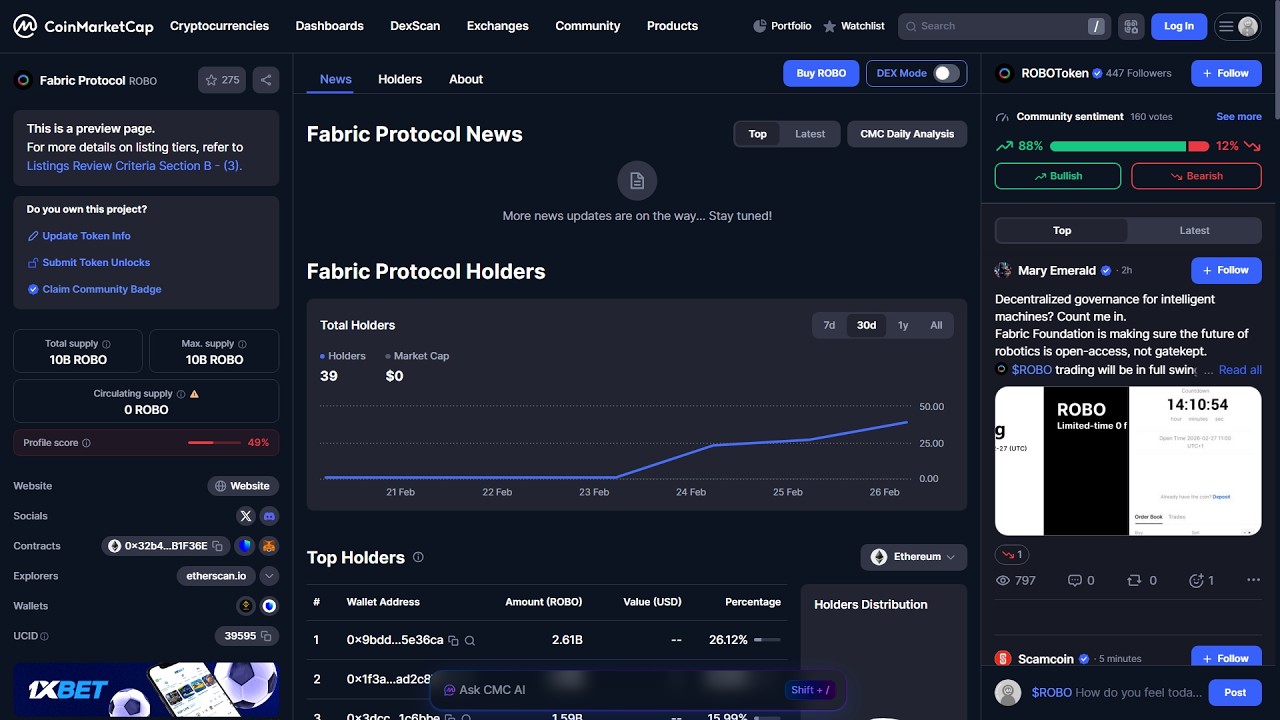Toggle the Holders series legend
Image resolution: width=1280 pixels, height=720 pixels.
pyautogui.click(x=343, y=356)
